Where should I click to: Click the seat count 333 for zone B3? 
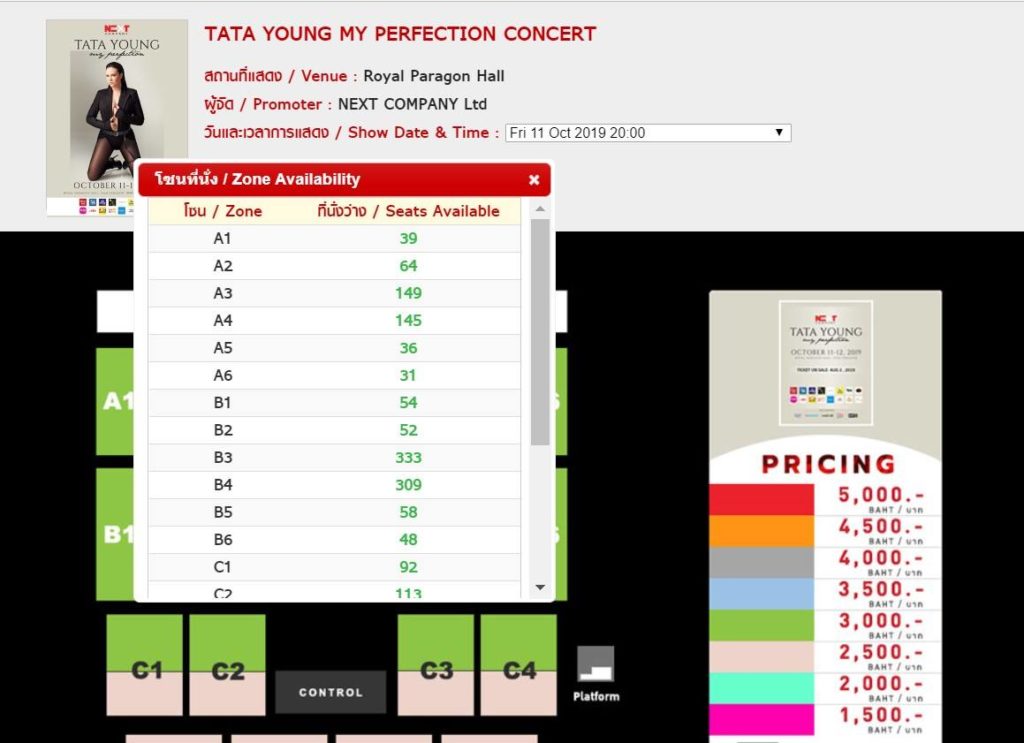coord(408,458)
